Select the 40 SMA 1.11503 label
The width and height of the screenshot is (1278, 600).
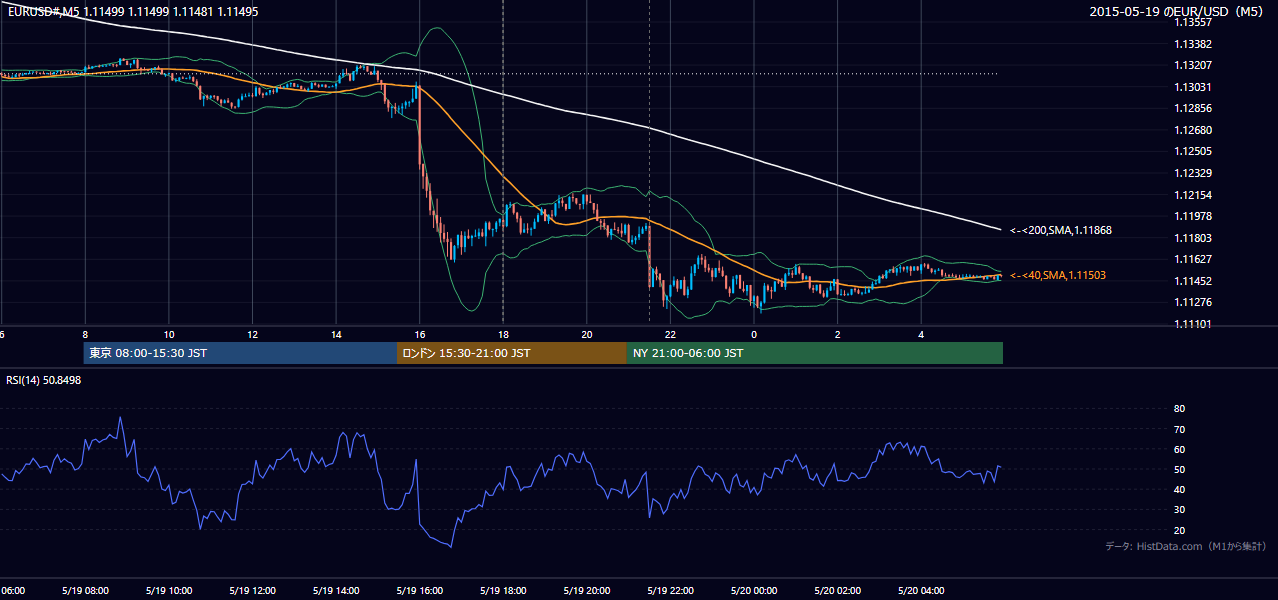coord(1058,275)
